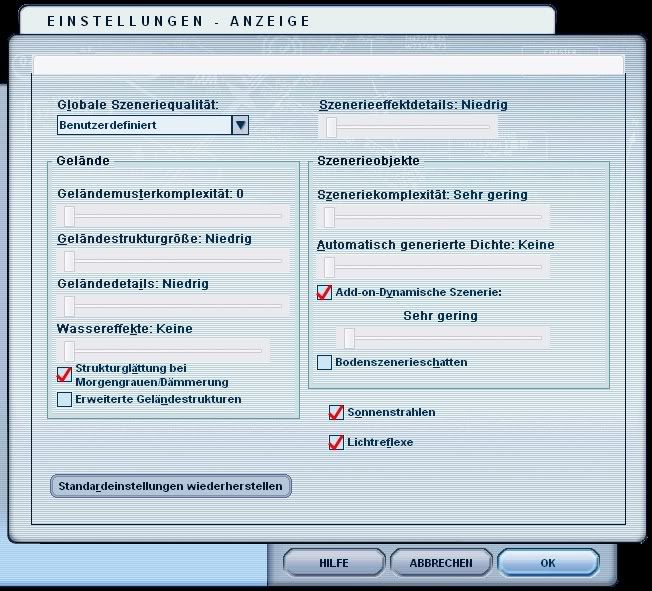The image size is (652, 591).
Task: Click the Geländestrukturgröße slider handle
Action: pos(70,261)
